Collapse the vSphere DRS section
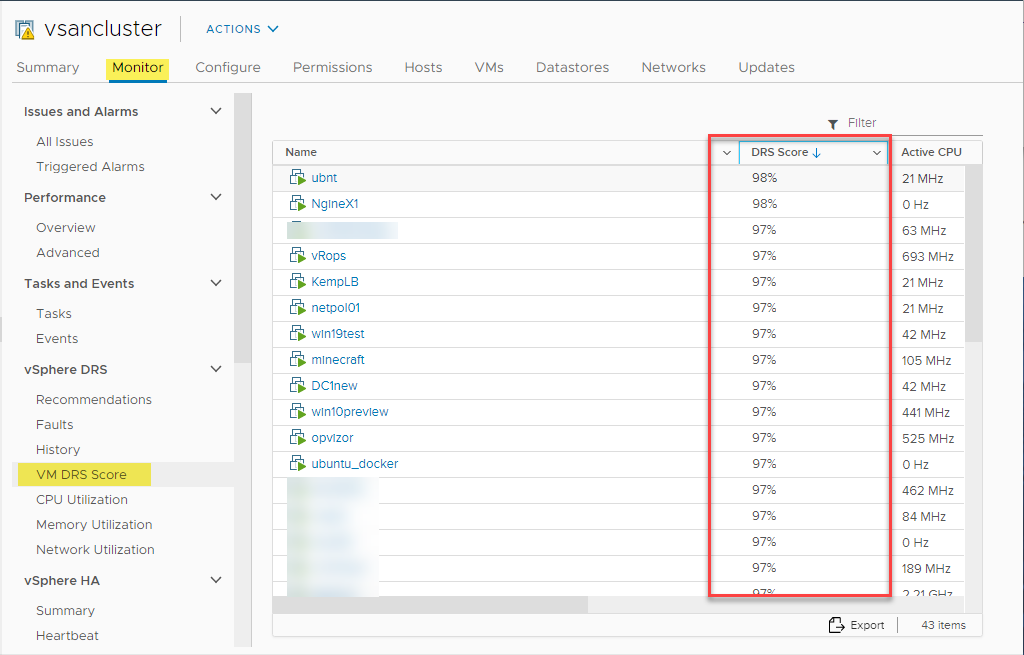Screen dimensions: 1024x655 pyautogui.click(x=216, y=369)
